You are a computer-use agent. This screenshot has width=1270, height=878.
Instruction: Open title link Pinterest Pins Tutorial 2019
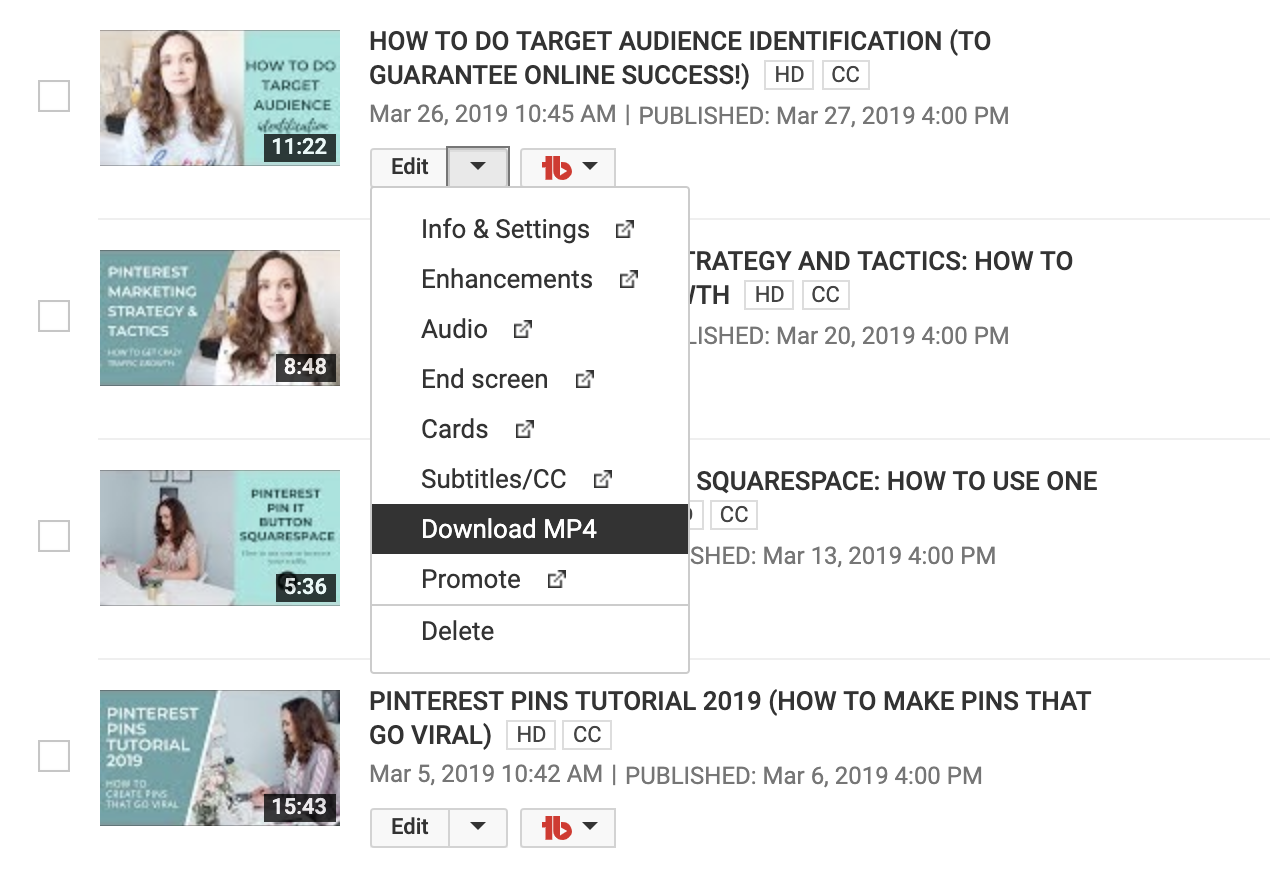(730, 718)
